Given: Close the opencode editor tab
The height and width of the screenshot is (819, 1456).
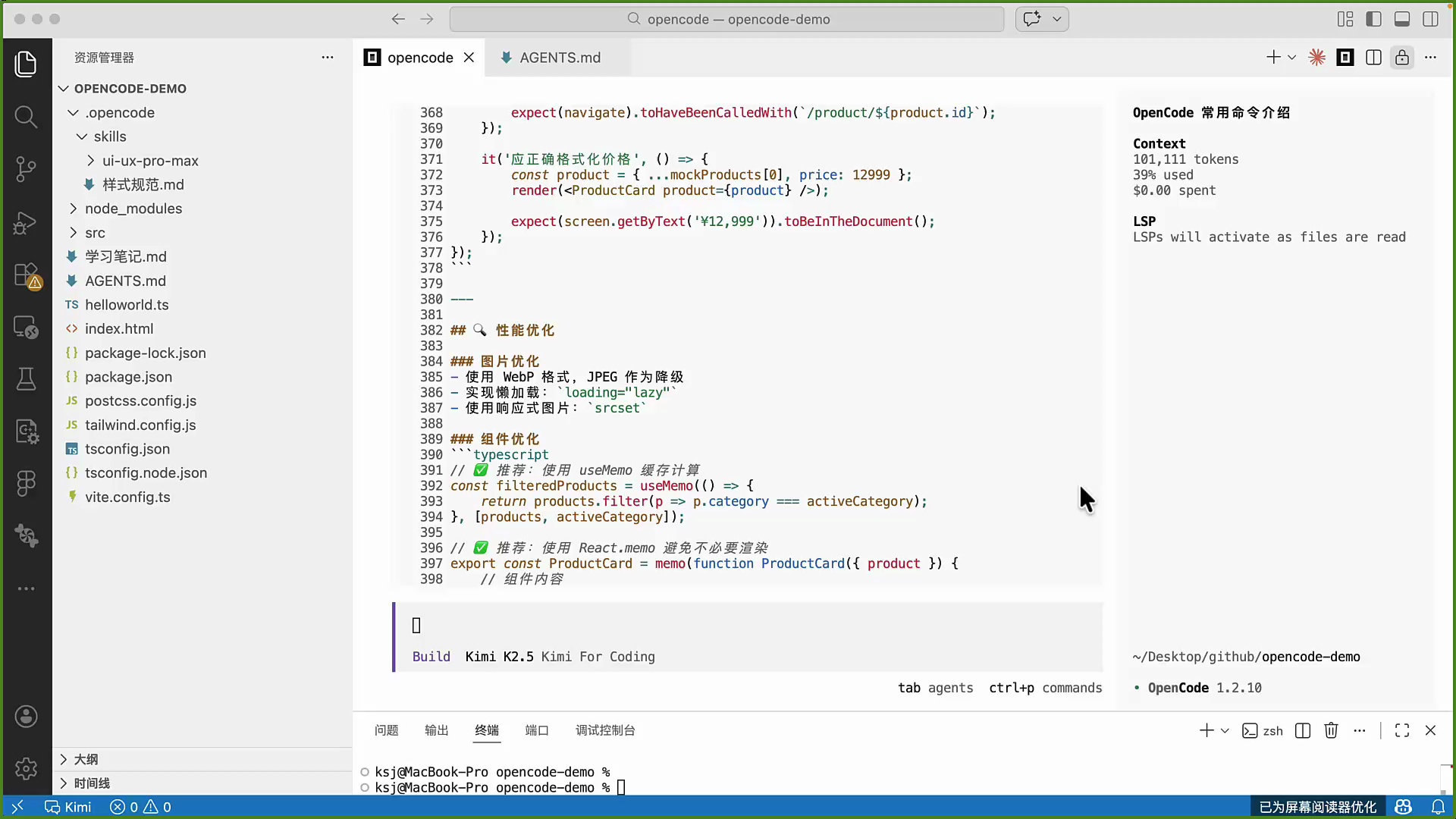Looking at the screenshot, I should click(x=469, y=58).
